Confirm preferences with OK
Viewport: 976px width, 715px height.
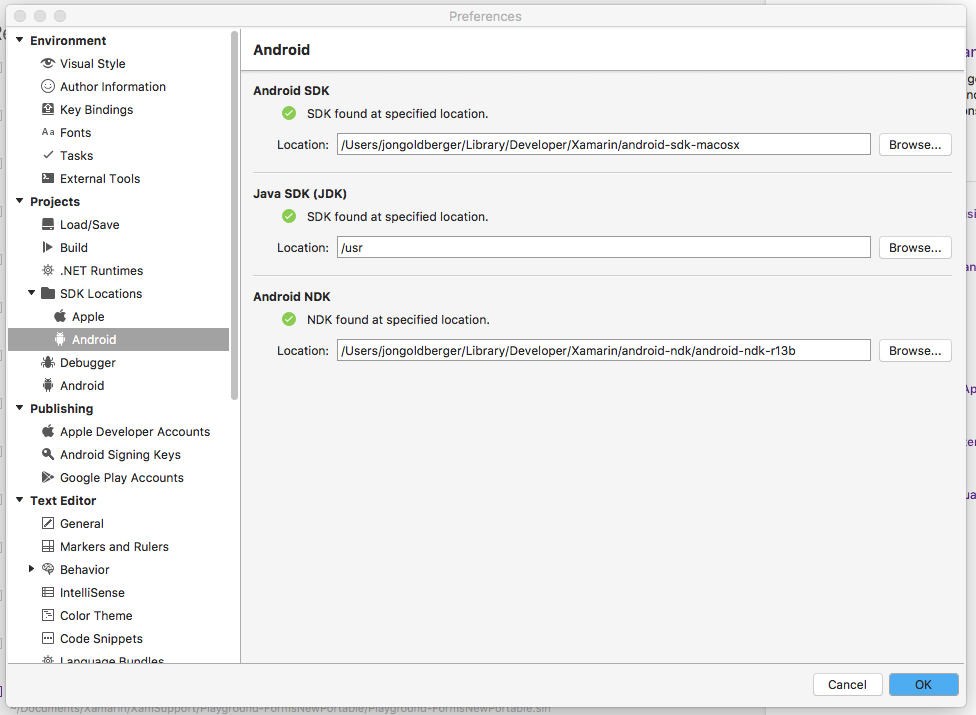[x=924, y=685]
